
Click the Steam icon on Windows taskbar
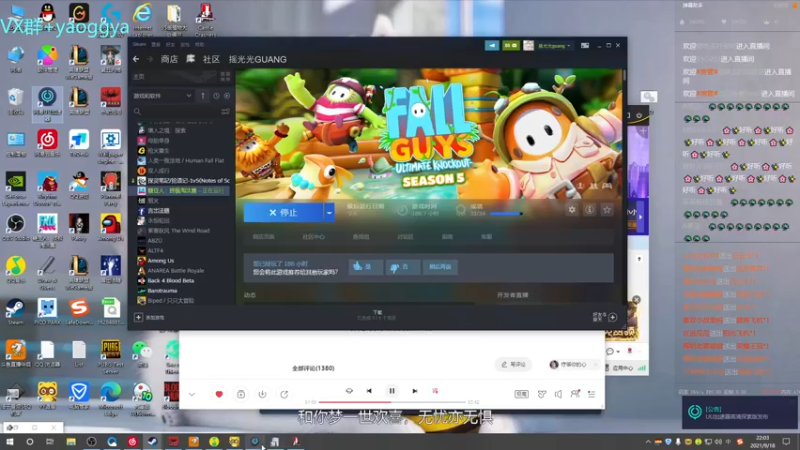153,441
